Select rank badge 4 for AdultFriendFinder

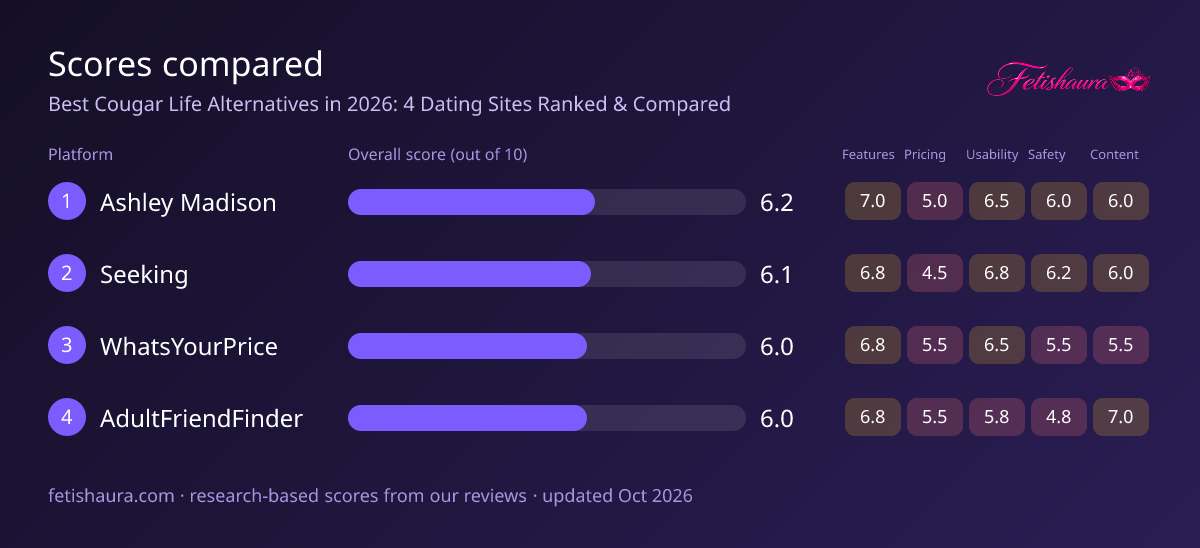click(67, 417)
